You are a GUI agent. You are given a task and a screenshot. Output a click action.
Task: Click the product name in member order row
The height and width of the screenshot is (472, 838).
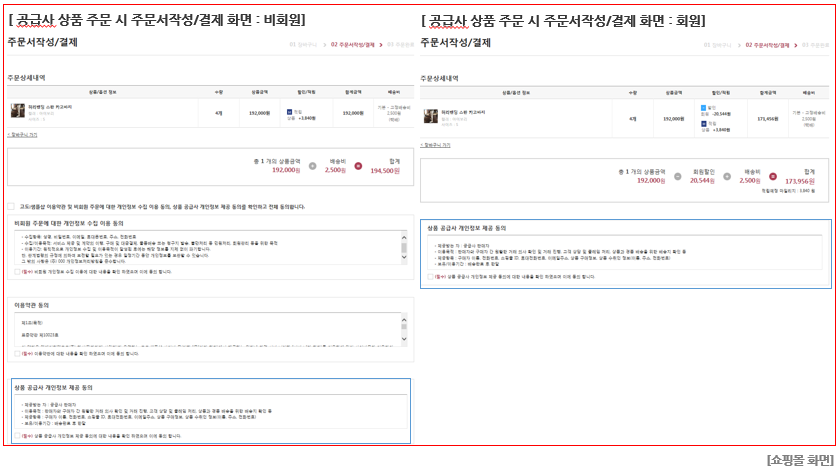[x=463, y=112]
